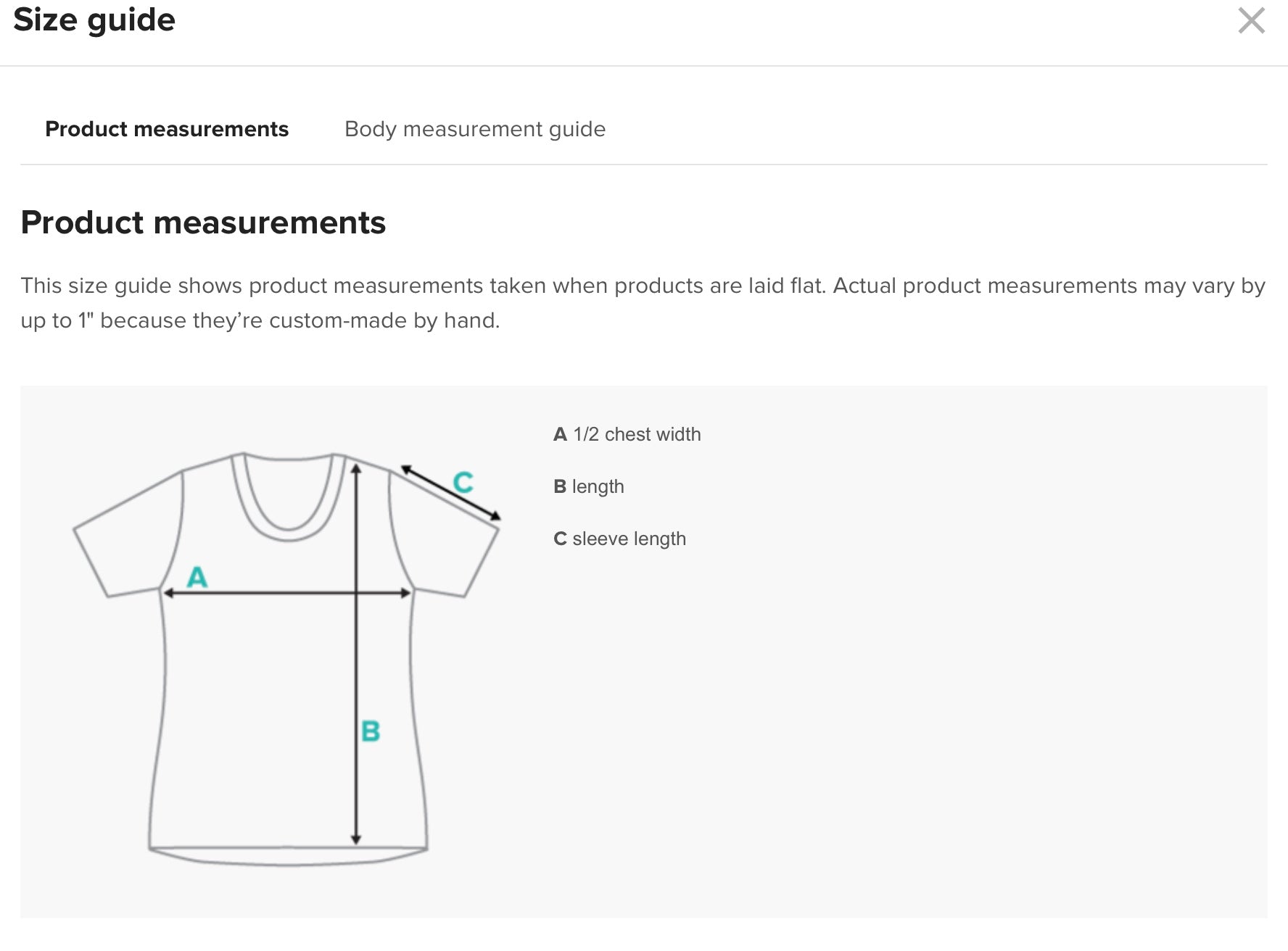Click the horizontal chest width arrow
Image resolution: width=1288 pixels, height=951 pixels.
coord(287,593)
